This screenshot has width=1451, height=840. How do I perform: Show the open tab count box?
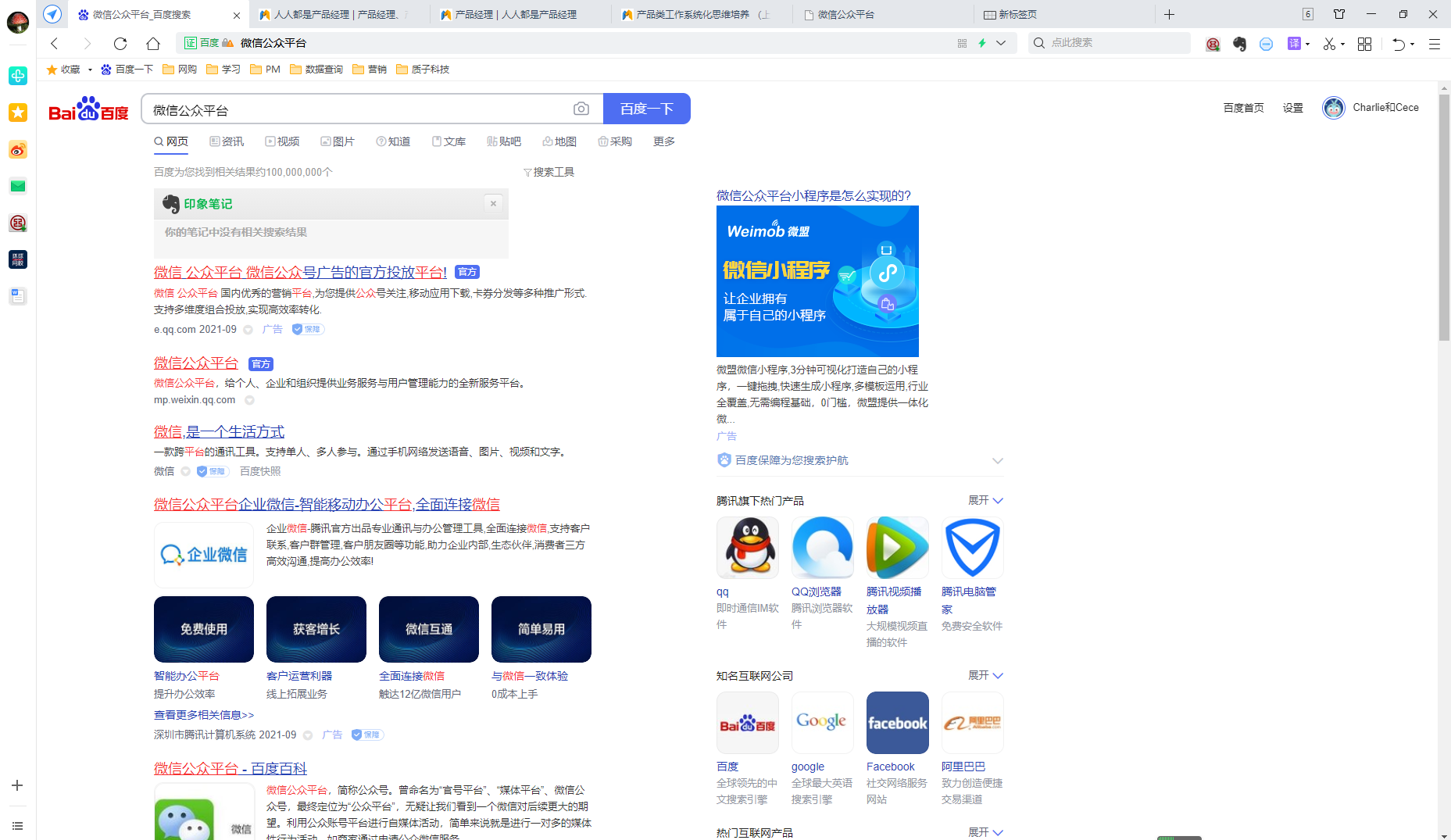[x=1308, y=14]
